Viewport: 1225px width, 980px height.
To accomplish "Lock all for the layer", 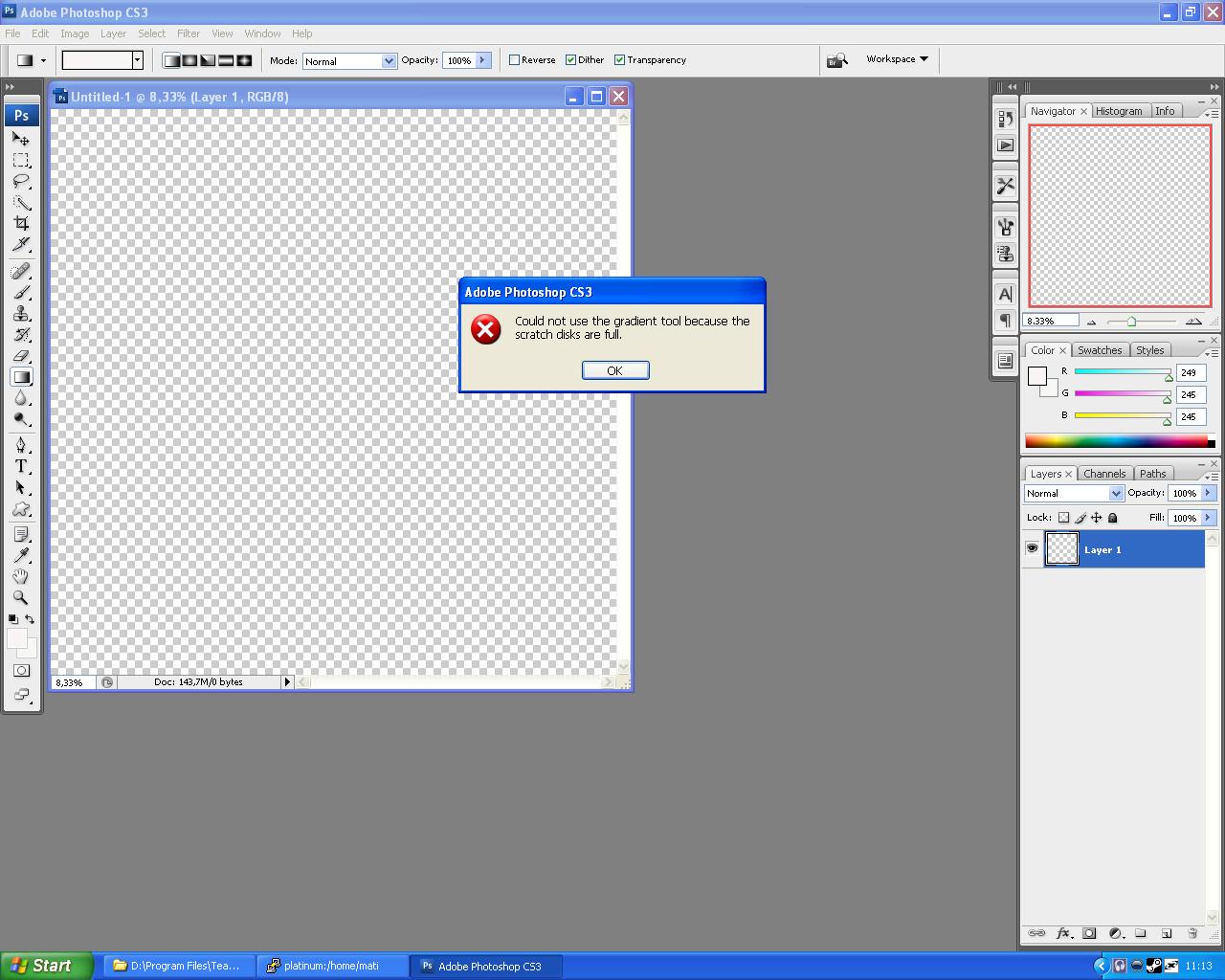I will click(1113, 518).
